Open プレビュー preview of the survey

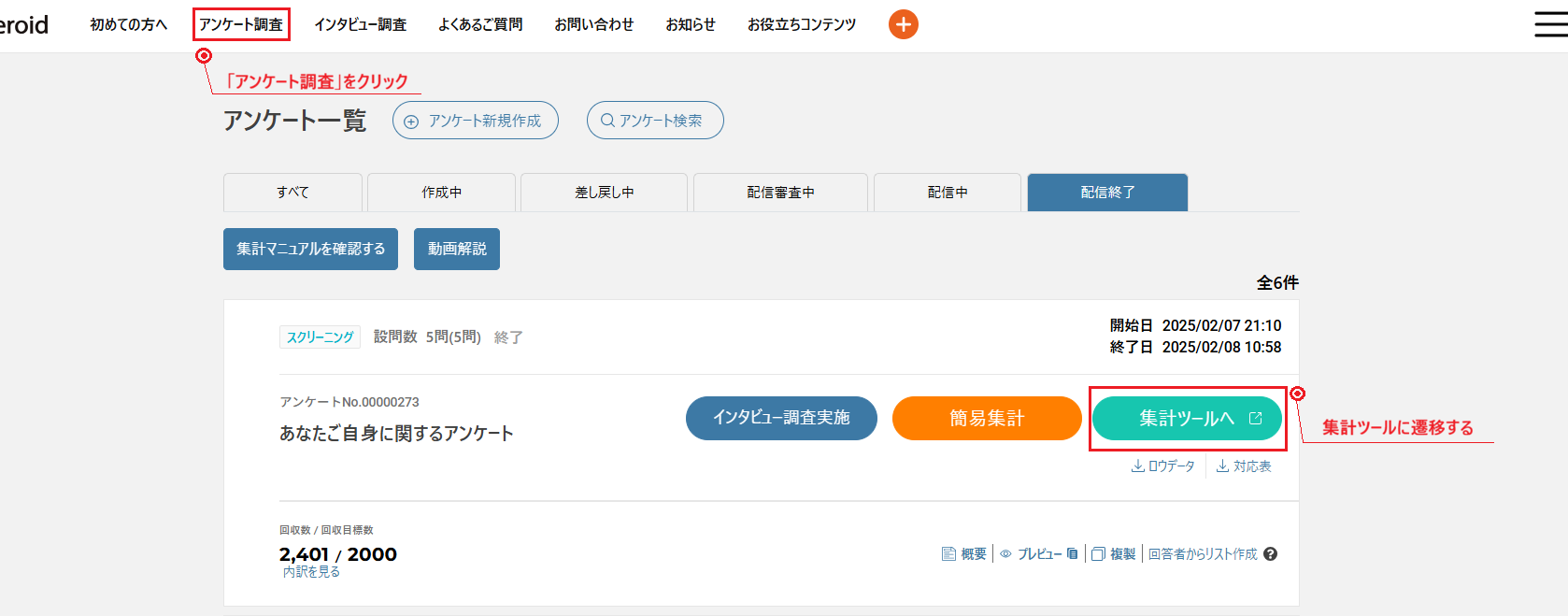(x=1038, y=554)
